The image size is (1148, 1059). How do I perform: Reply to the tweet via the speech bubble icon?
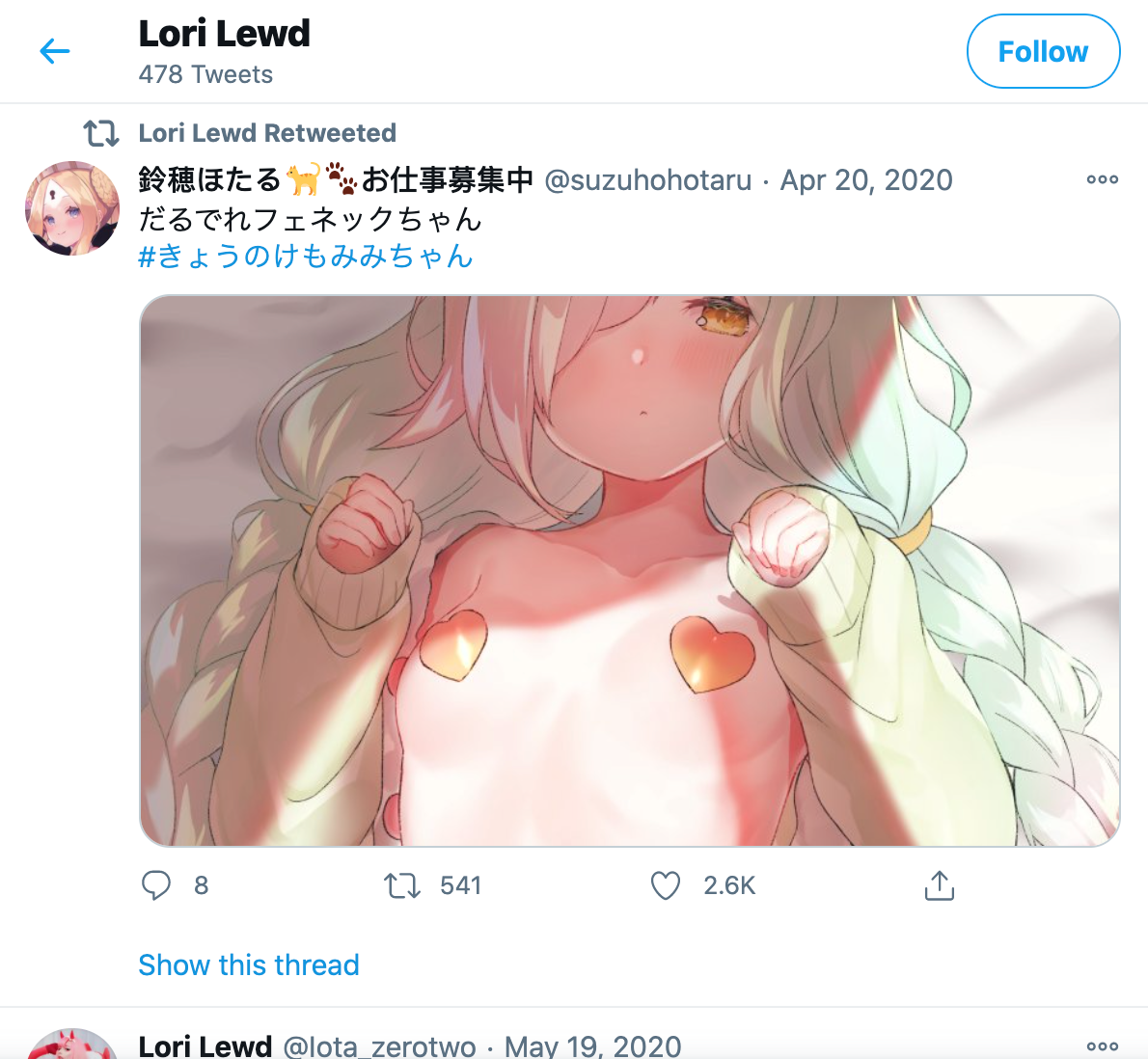coord(155,885)
